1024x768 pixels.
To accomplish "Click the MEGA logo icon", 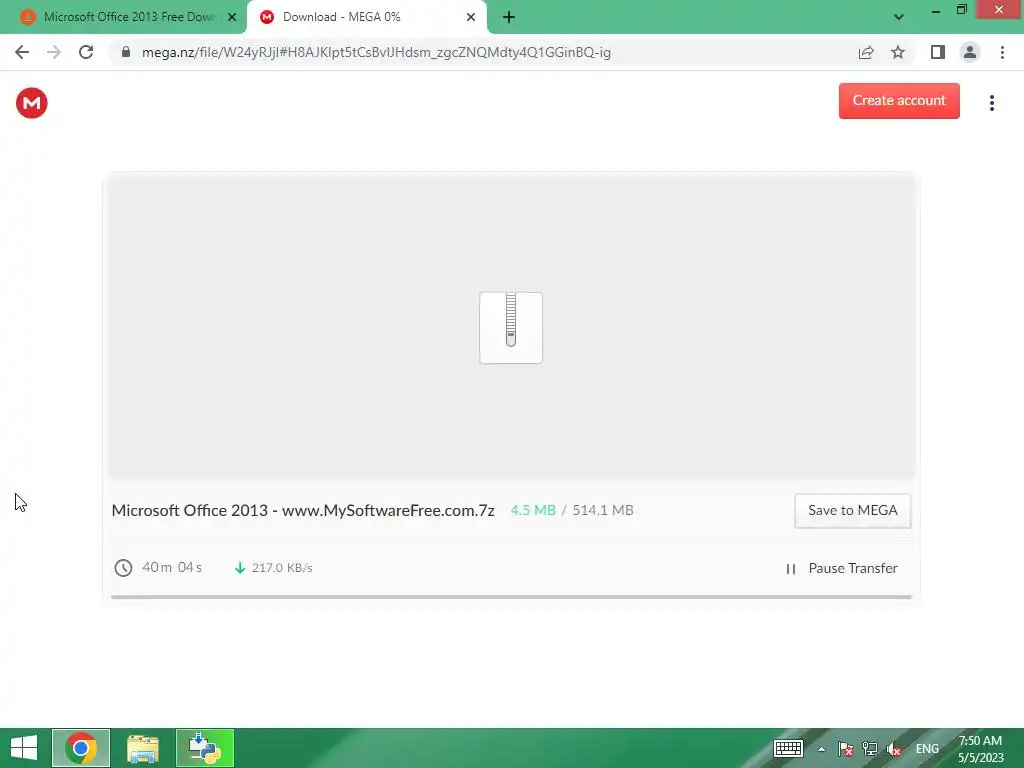I will click(31, 103).
